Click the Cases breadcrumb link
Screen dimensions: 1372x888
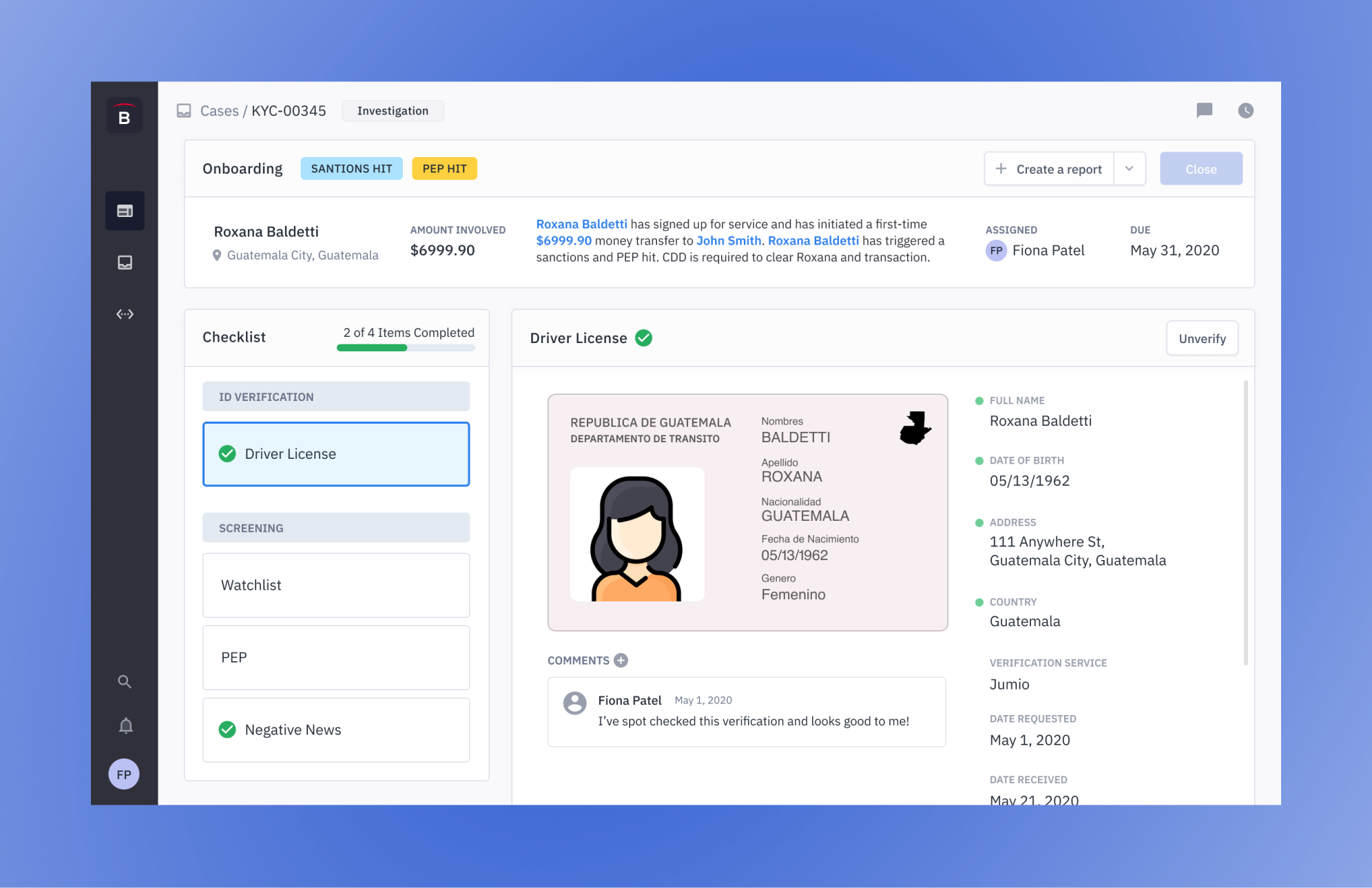coord(219,111)
